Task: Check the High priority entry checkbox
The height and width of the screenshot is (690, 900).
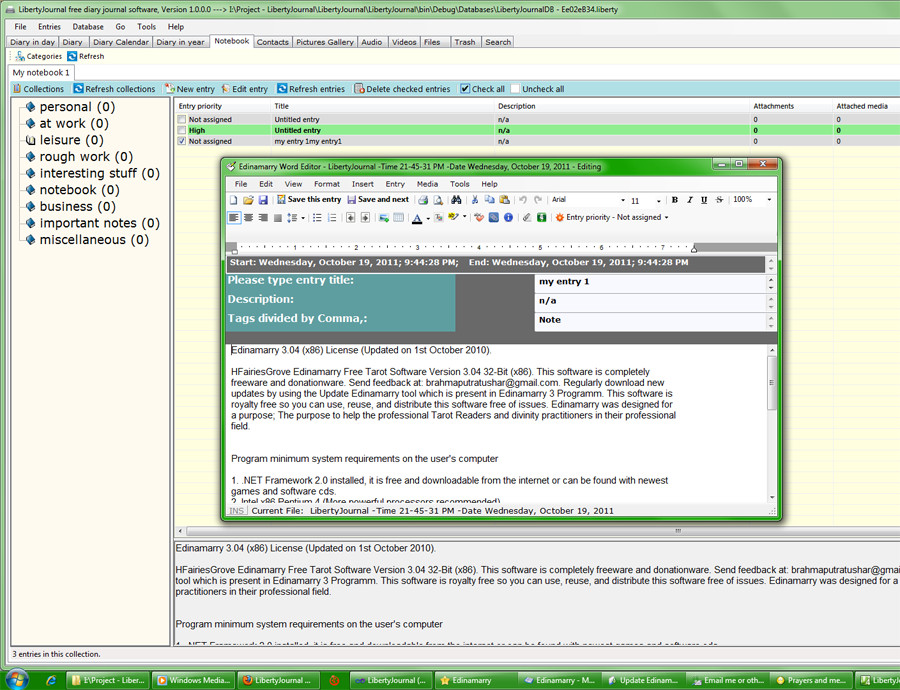Action: (182, 130)
